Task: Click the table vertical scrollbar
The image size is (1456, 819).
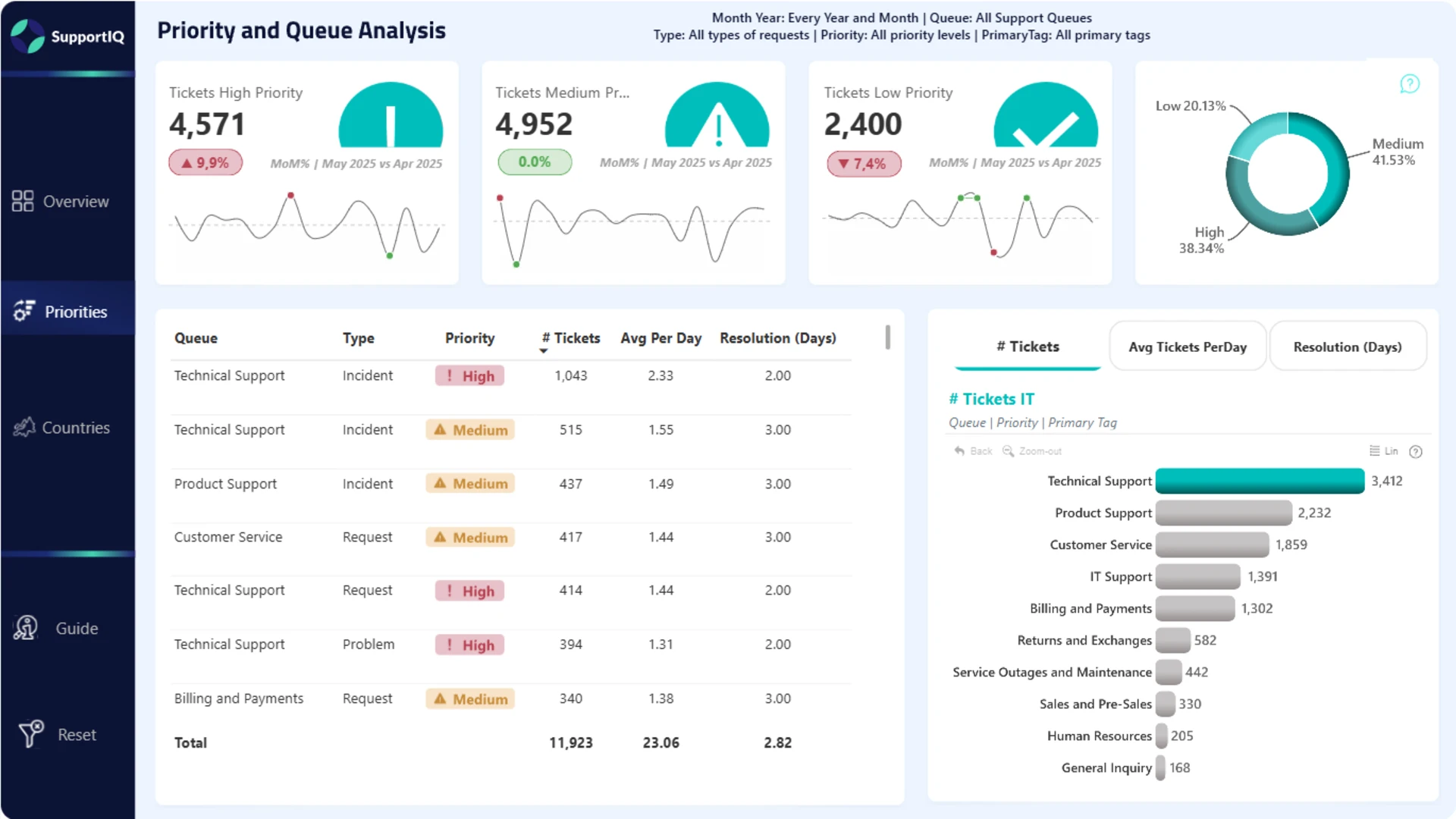Action: (887, 337)
